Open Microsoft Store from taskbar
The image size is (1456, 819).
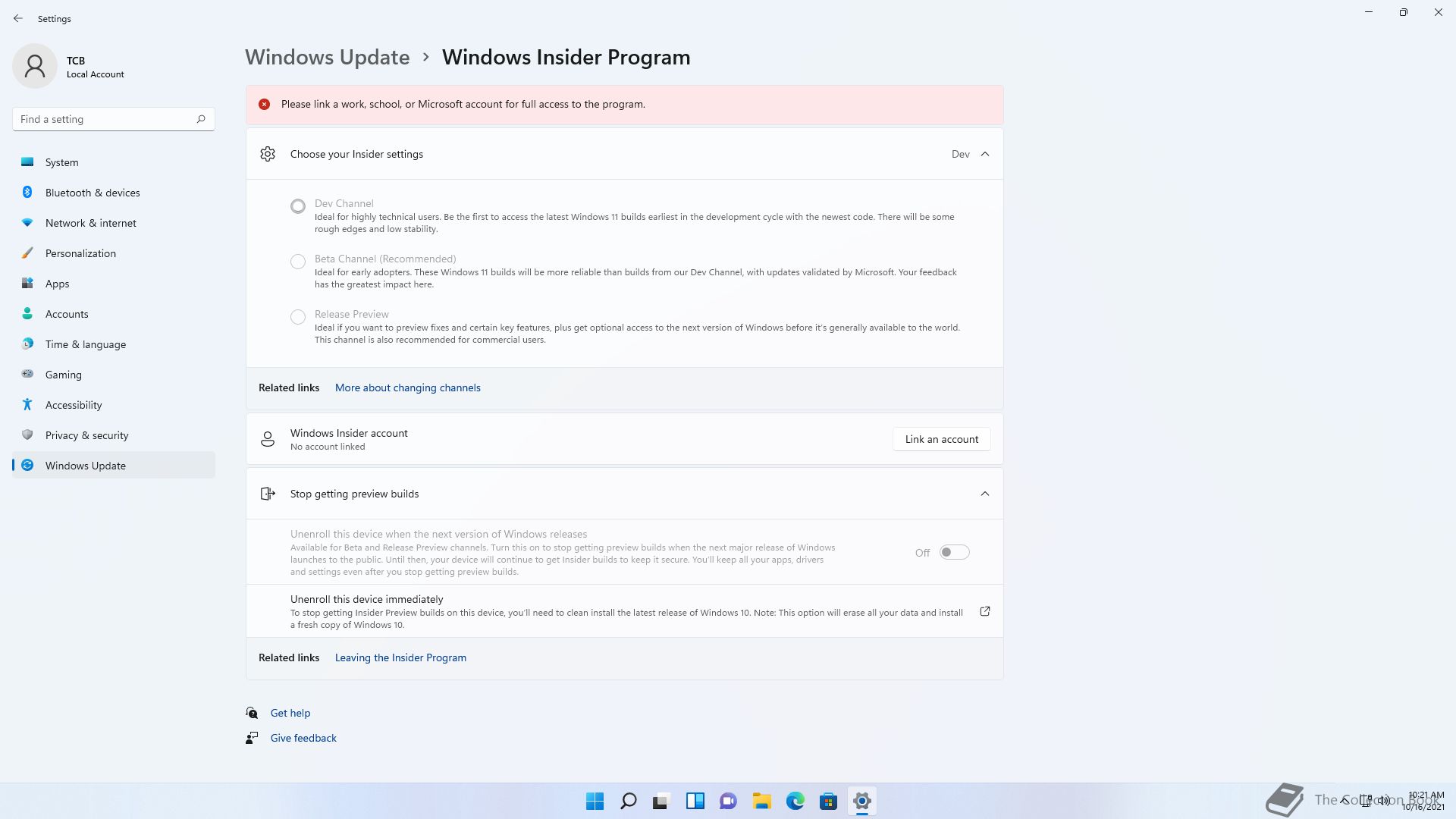point(828,801)
